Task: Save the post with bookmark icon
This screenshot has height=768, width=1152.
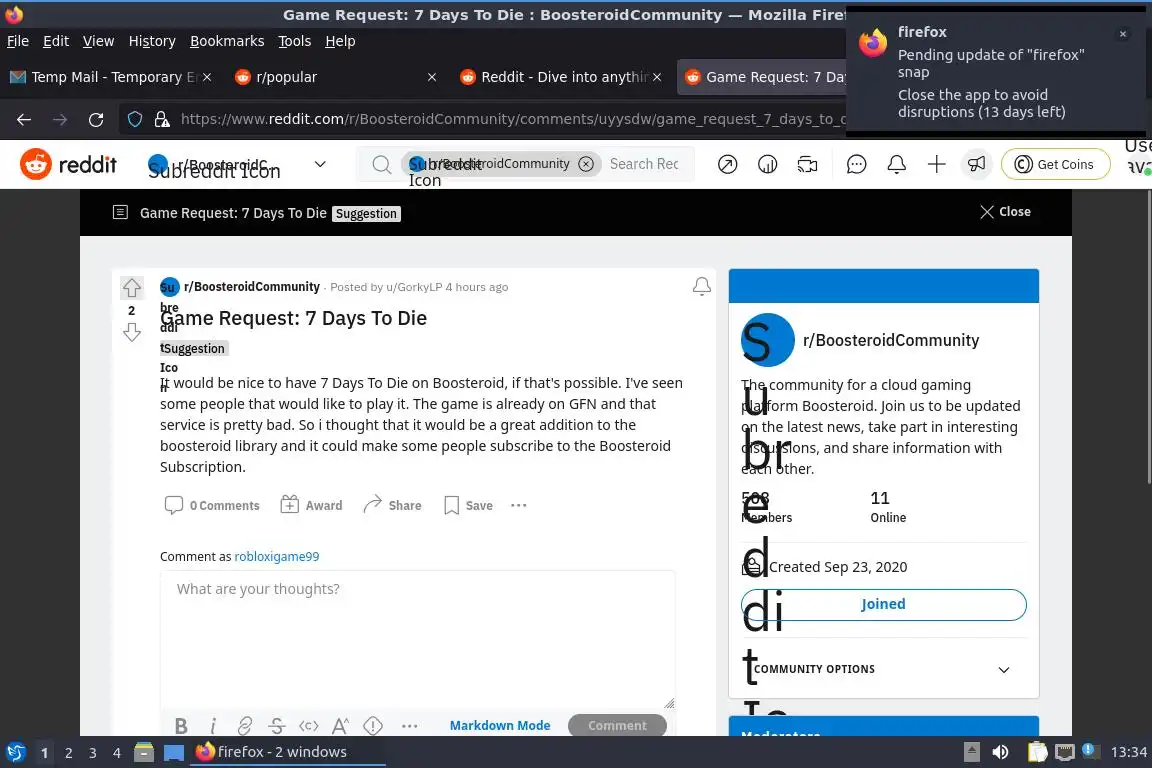Action: point(469,506)
